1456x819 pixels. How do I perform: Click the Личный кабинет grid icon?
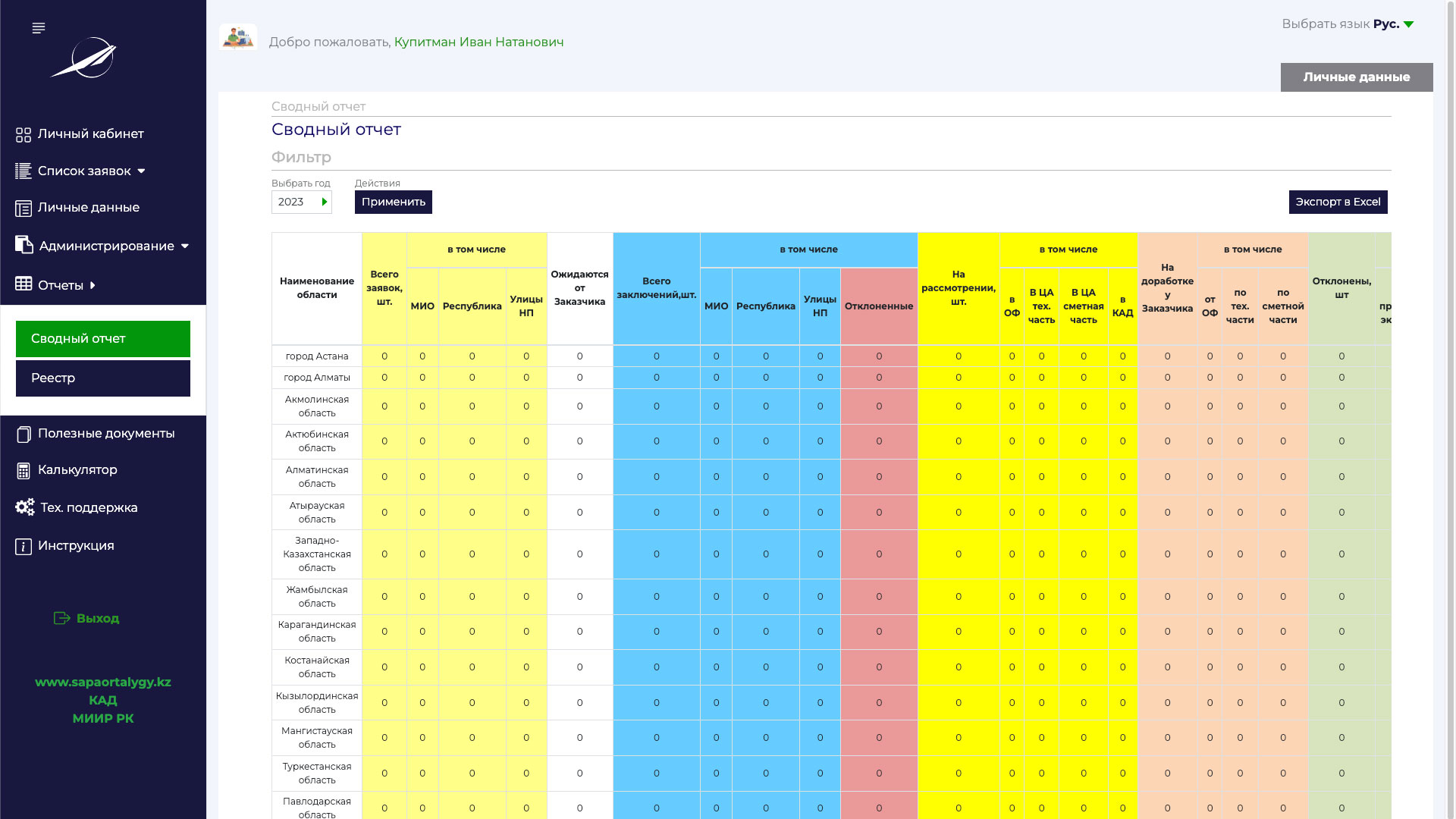coord(24,135)
